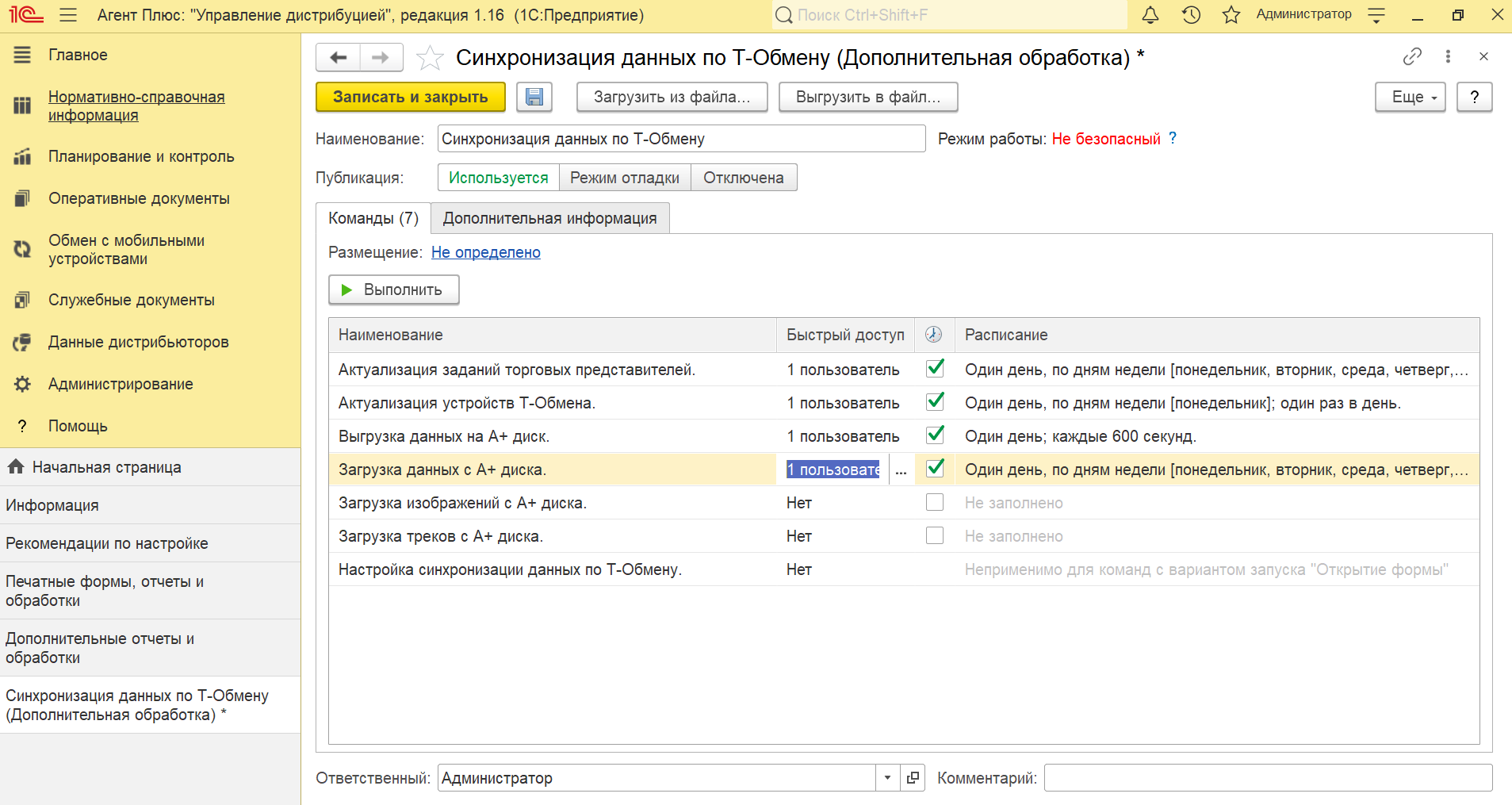Uncheck schedule for Загрузка данных с А+ диска
The width and height of the screenshot is (1512, 805).
[x=935, y=468]
